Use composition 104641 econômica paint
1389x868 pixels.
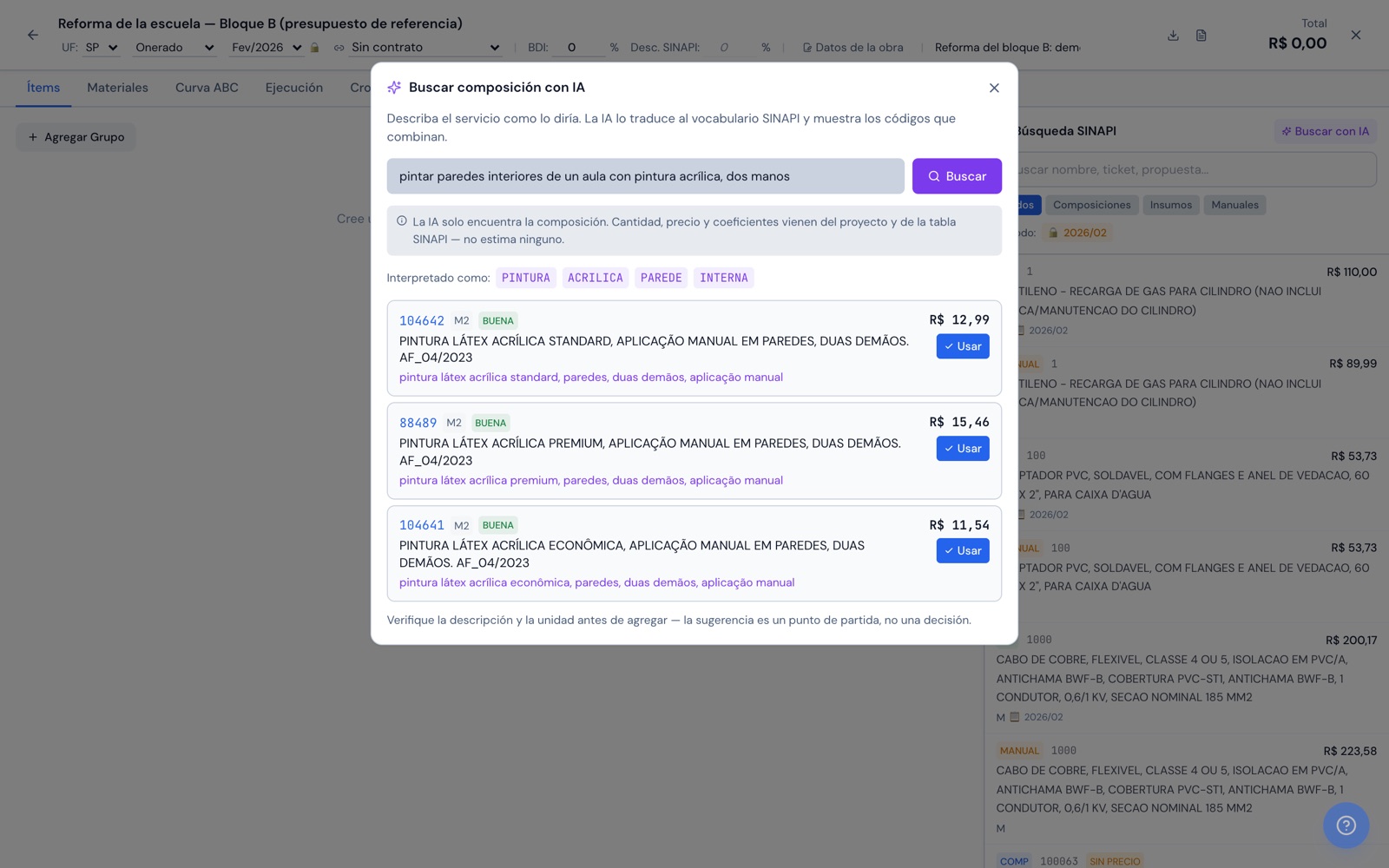pos(963,551)
